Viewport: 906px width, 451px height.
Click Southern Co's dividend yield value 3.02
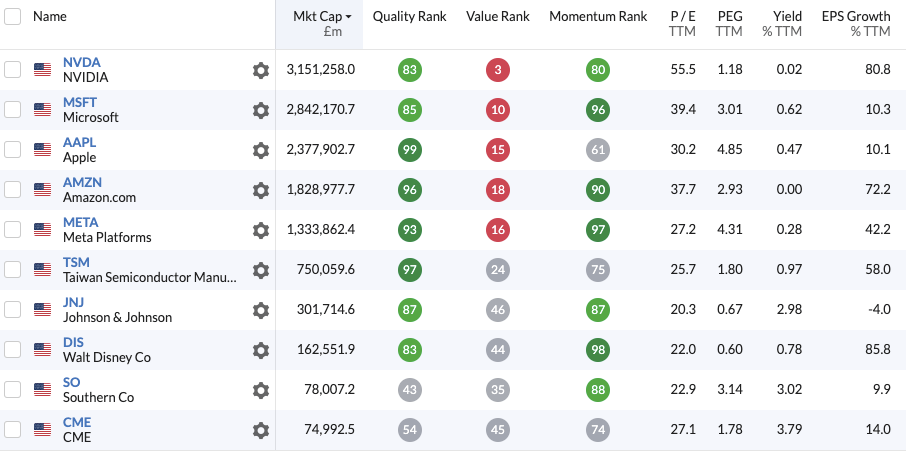(789, 390)
